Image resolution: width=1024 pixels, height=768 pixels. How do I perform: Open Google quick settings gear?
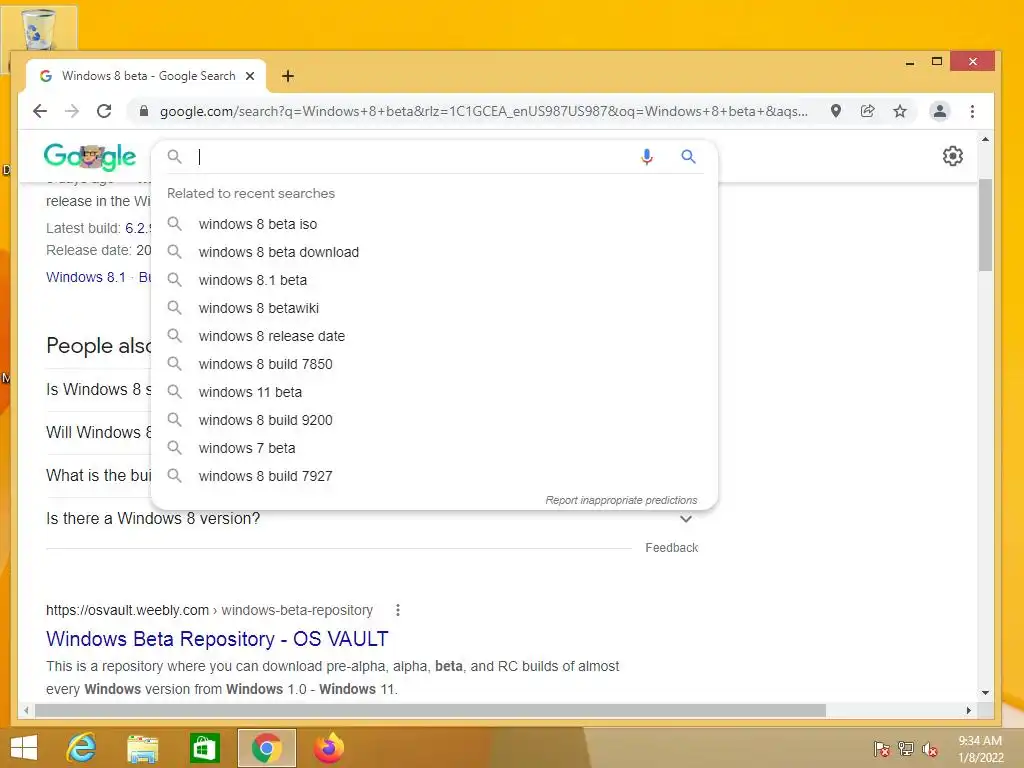pos(953,156)
